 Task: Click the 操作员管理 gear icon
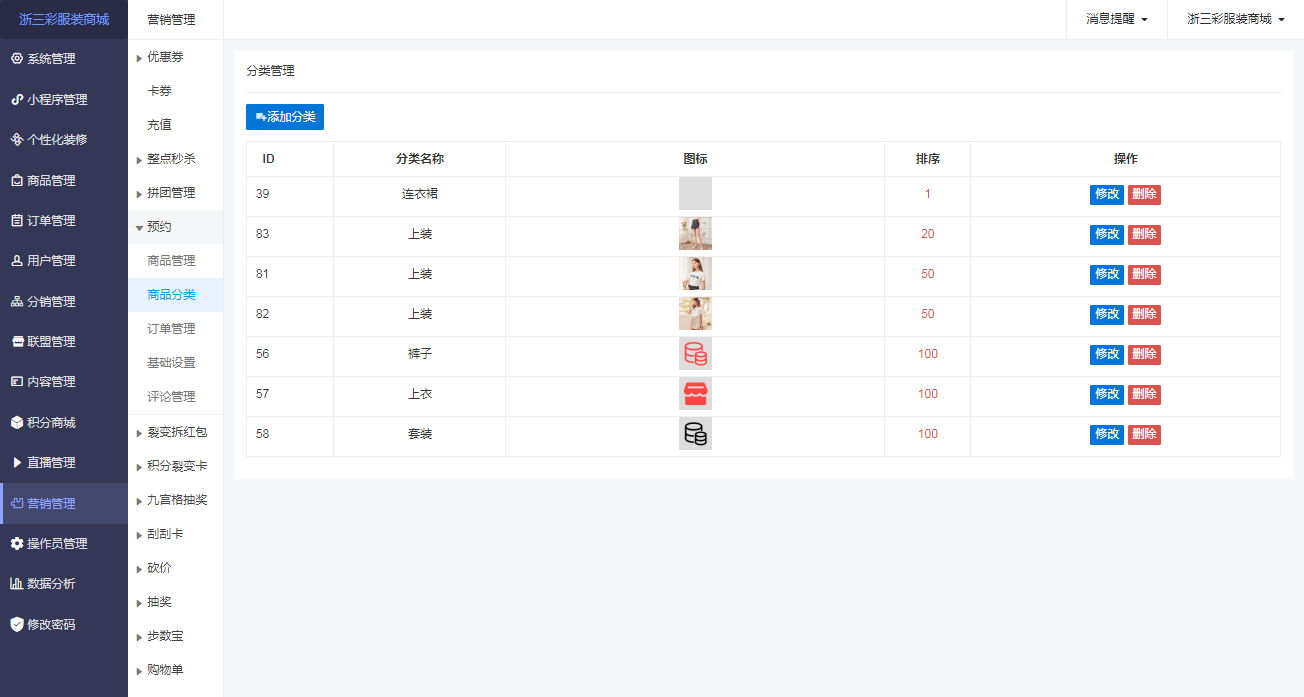pyautogui.click(x=16, y=544)
